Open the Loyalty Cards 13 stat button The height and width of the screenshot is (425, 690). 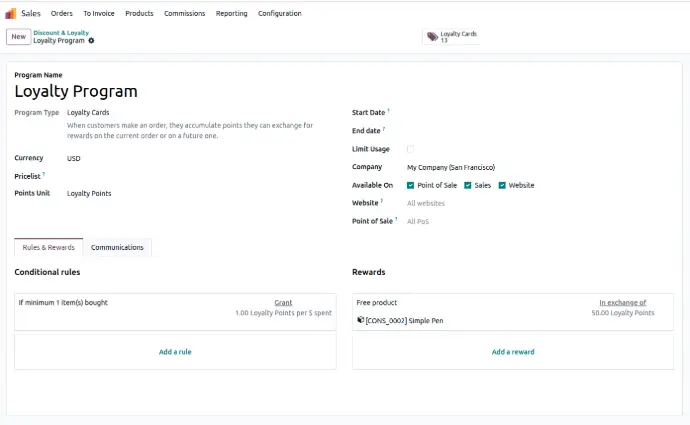pos(451,37)
